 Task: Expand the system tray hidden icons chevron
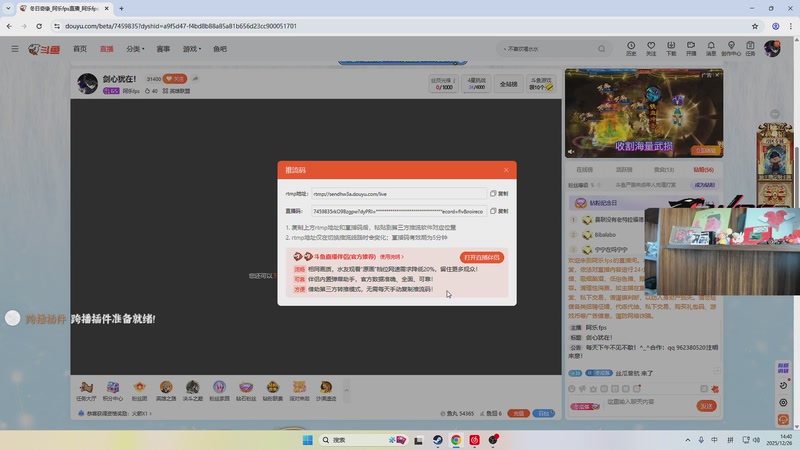coord(688,440)
